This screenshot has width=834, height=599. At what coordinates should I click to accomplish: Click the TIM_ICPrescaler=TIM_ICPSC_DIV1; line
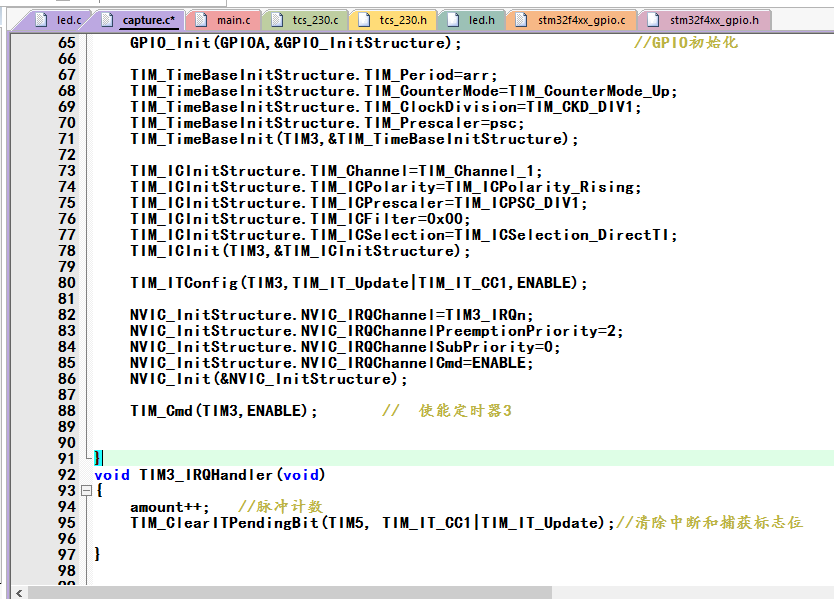pos(358,203)
